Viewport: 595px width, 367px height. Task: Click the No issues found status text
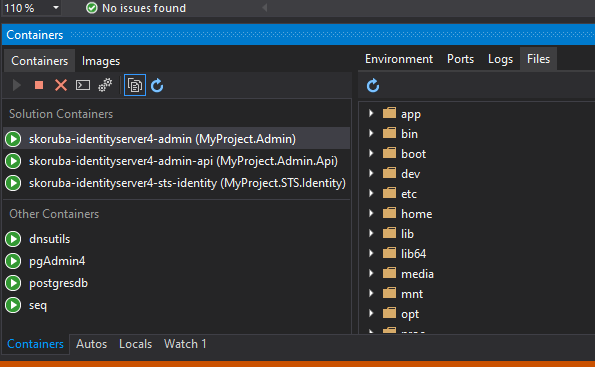[144, 8]
